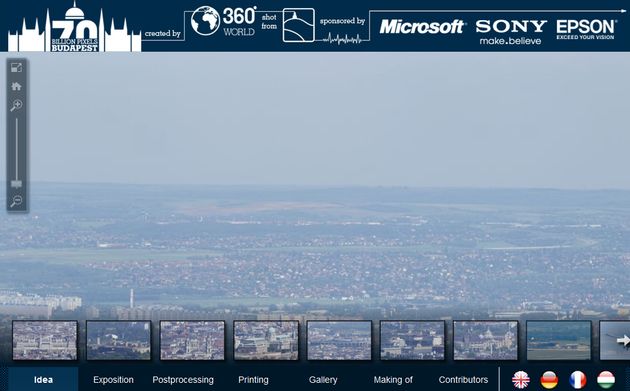Open the second thumbnail in strip

[x=119, y=340]
